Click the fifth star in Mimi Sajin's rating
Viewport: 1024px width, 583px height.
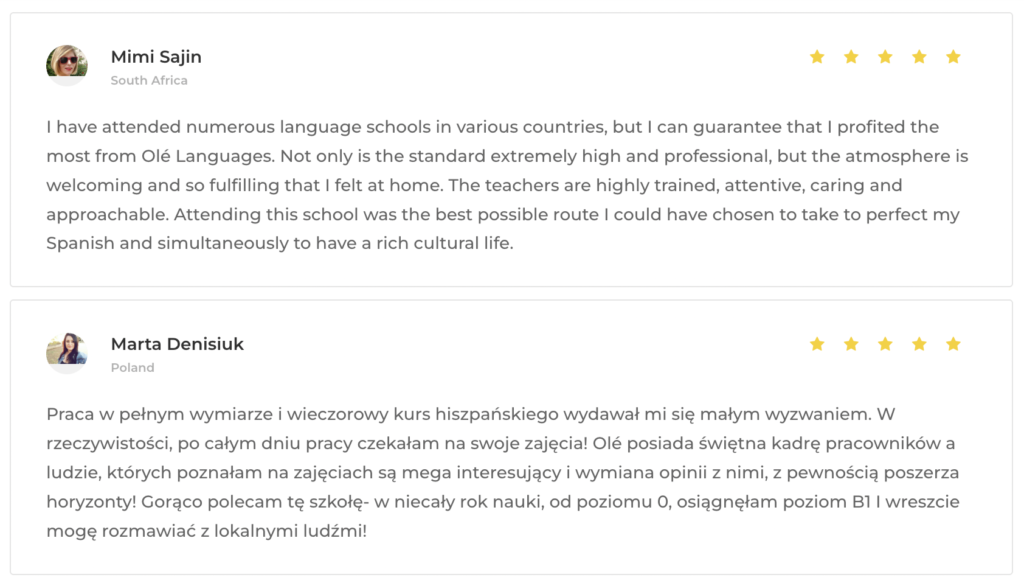tap(953, 57)
